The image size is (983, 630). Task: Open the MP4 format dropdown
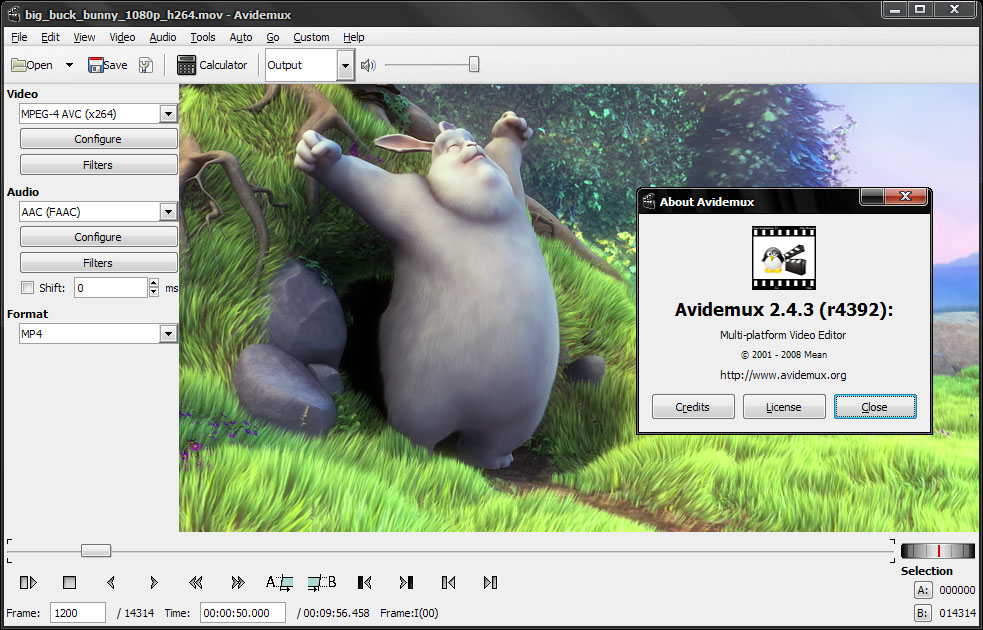[x=169, y=333]
